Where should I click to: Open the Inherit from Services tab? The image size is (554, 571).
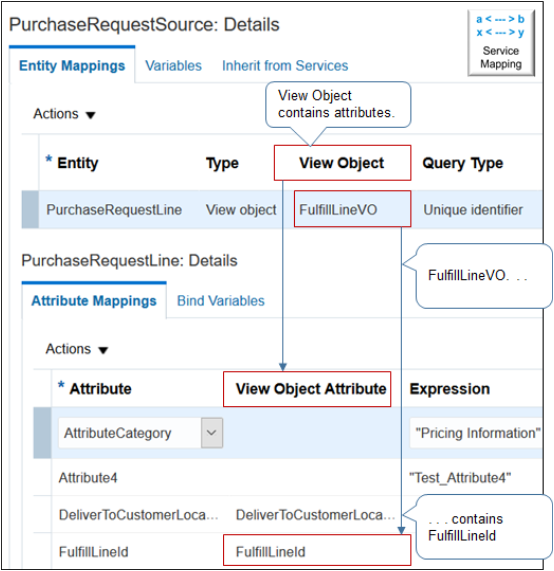click(x=285, y=66)
